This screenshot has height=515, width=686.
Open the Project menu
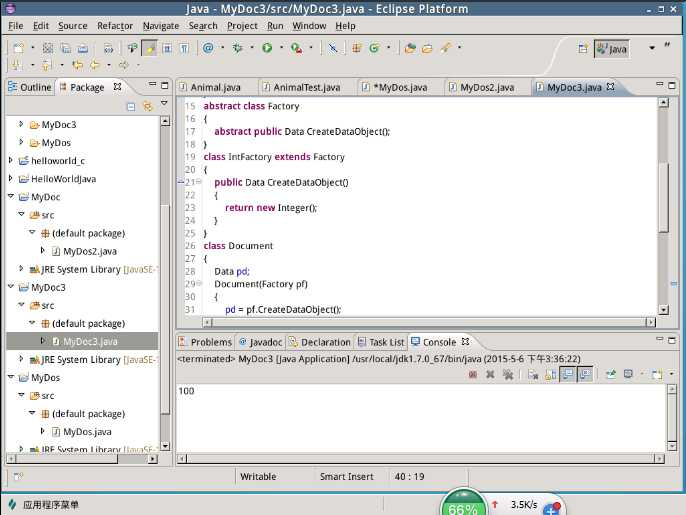point(242,26)
